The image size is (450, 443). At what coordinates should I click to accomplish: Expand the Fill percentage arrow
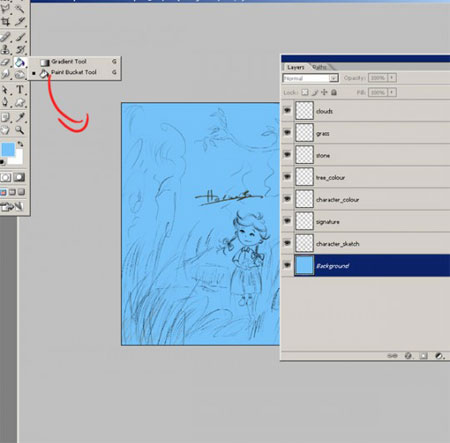[x=392, y=92]
